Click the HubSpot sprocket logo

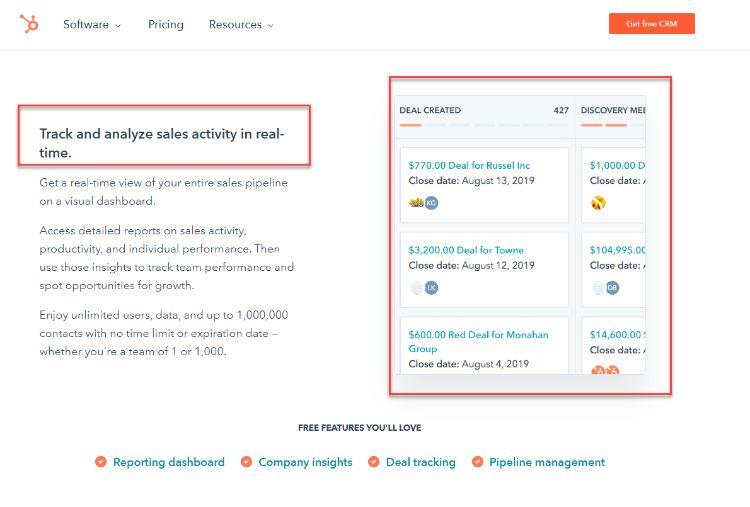pos(29,23)
